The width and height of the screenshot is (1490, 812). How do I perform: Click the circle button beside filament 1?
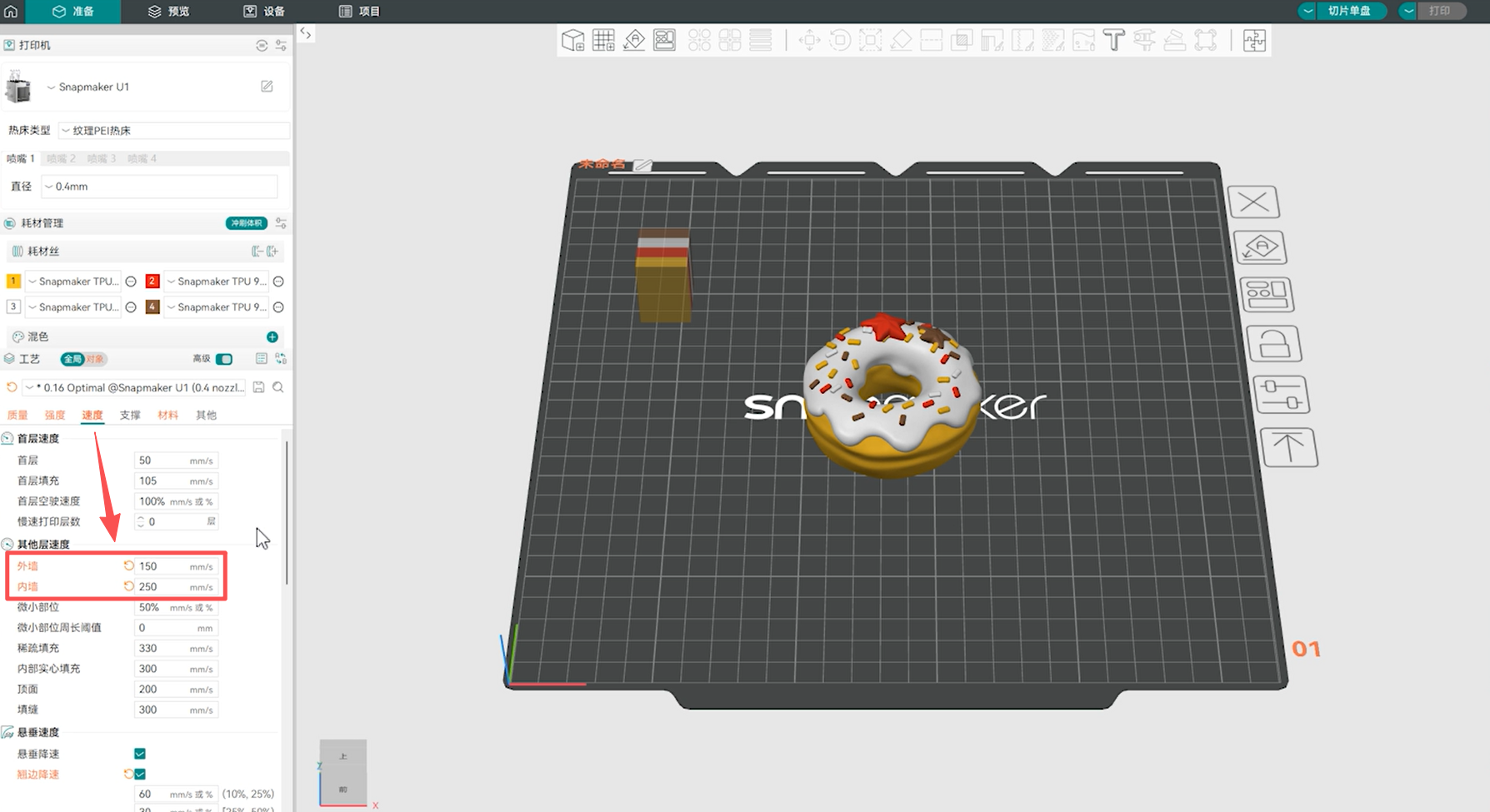[131, 281]
